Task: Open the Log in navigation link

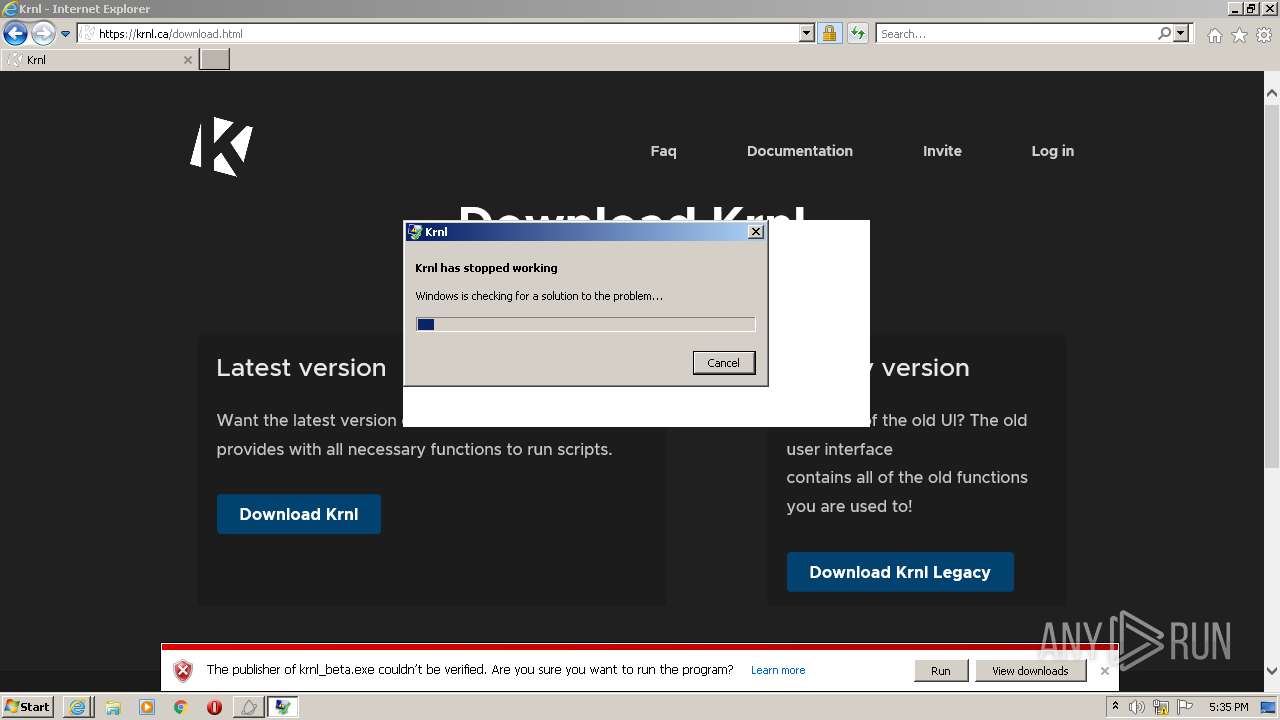Action: 1053,151
